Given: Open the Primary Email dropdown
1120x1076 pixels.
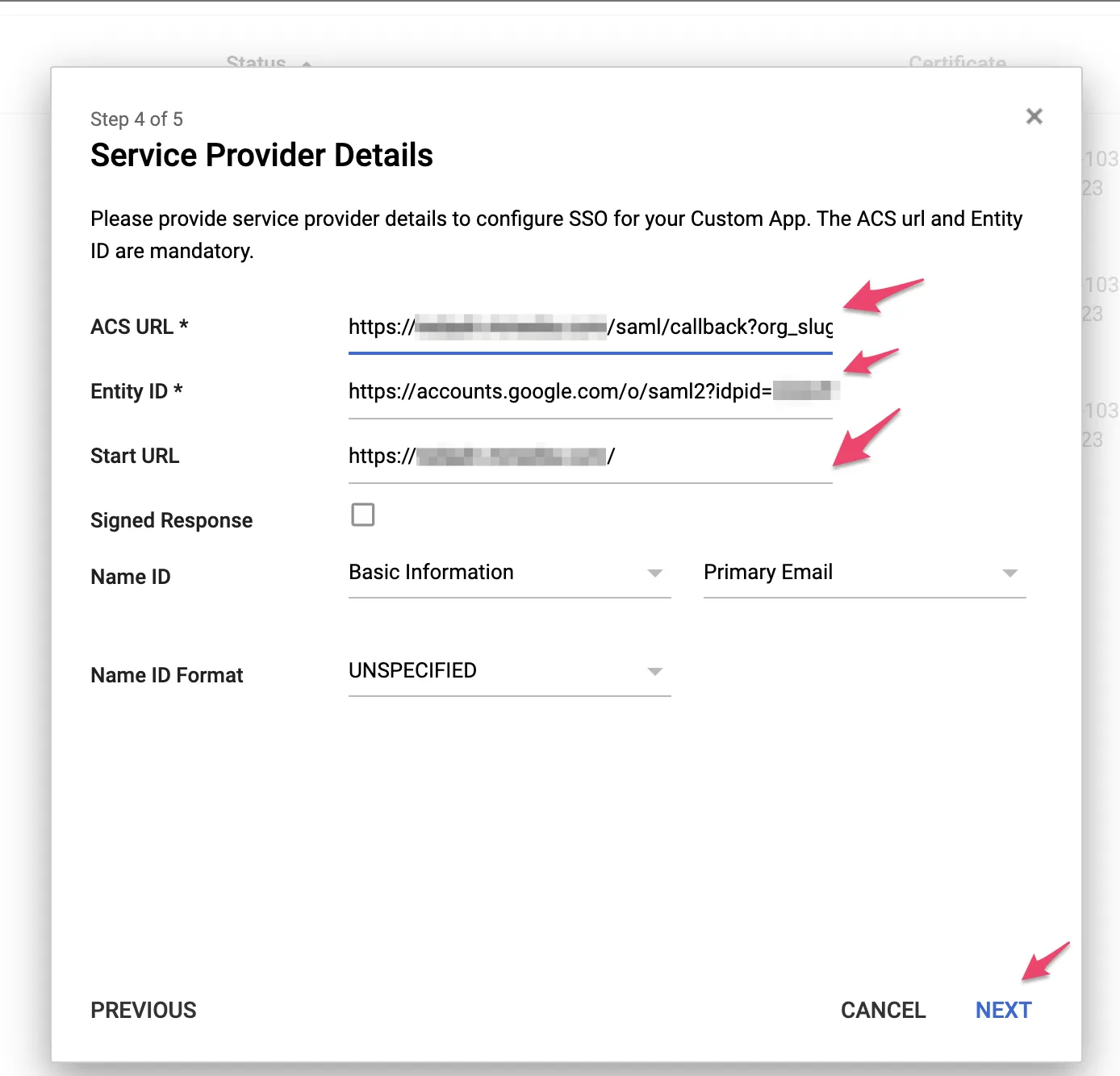Looking at the screenshot, I should pos(863,573).
